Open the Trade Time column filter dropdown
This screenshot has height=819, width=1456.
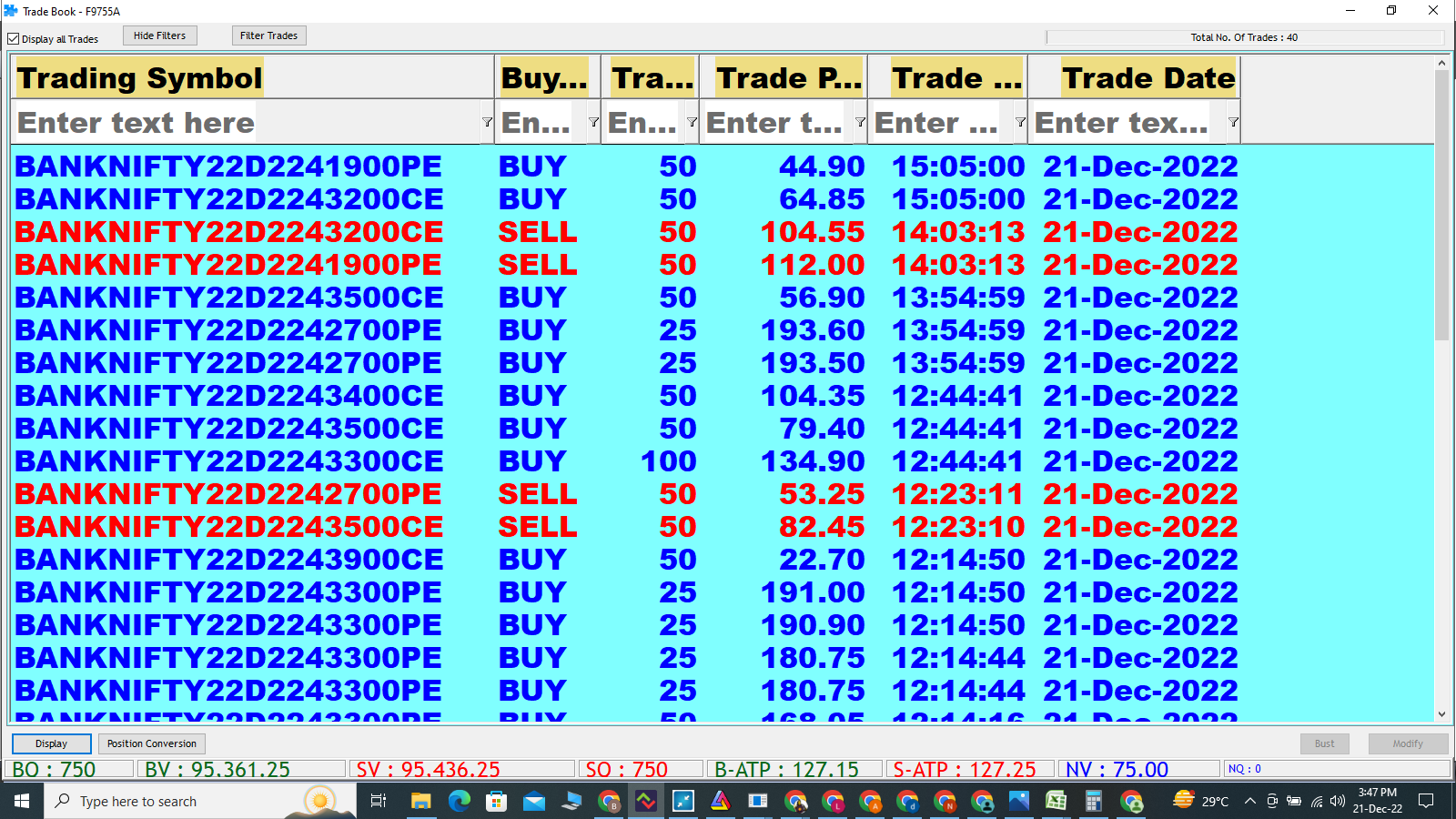1020,123
